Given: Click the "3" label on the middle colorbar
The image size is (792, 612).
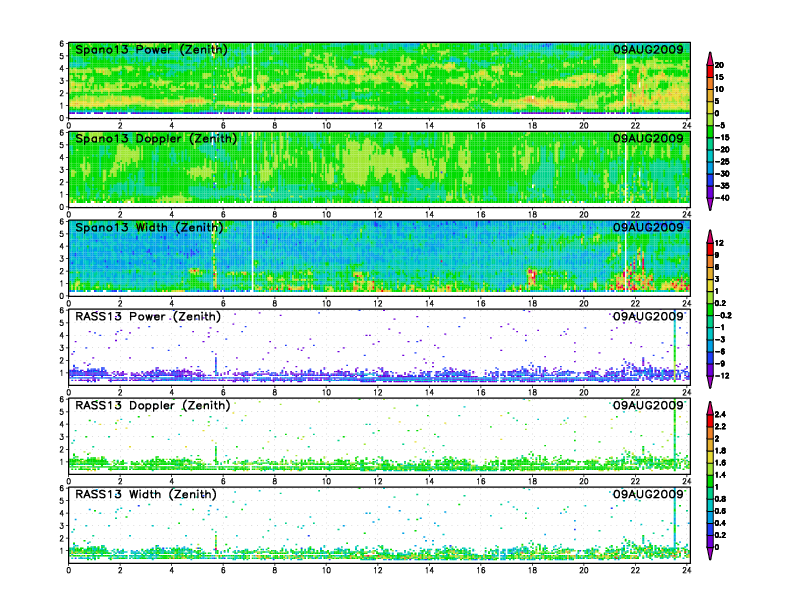Looking at the screenshot, I should coord(717,279).
